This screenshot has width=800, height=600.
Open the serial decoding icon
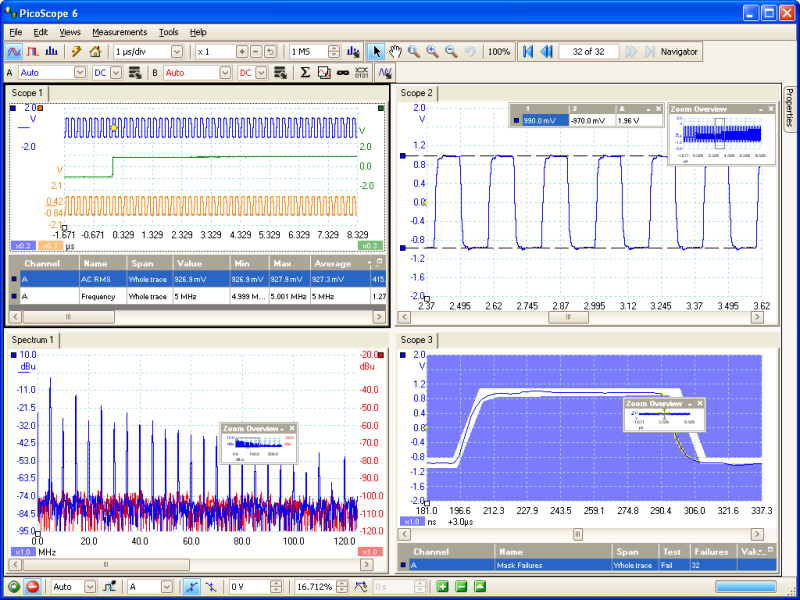(361, 73)
